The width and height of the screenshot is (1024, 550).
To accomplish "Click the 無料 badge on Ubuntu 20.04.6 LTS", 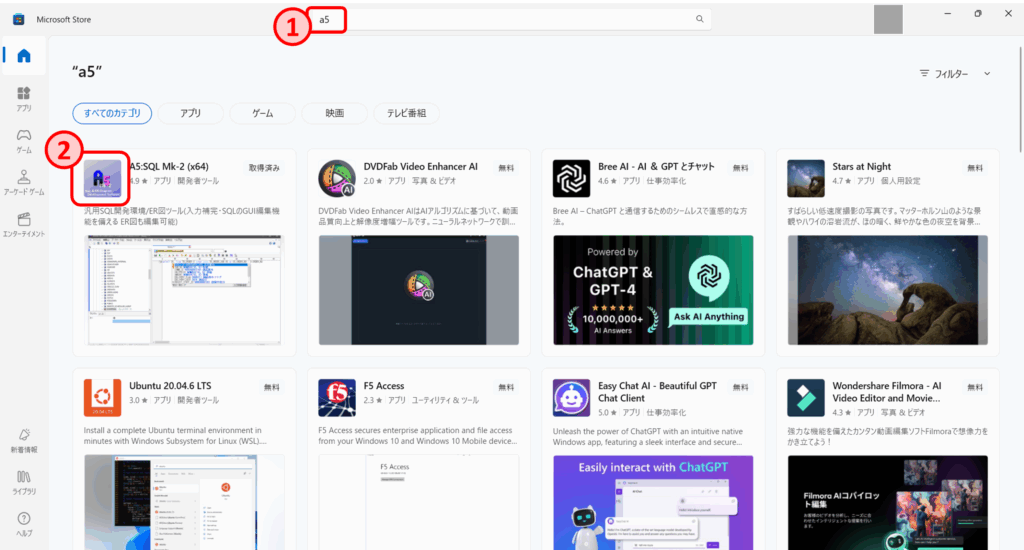I will coord(272,387).
